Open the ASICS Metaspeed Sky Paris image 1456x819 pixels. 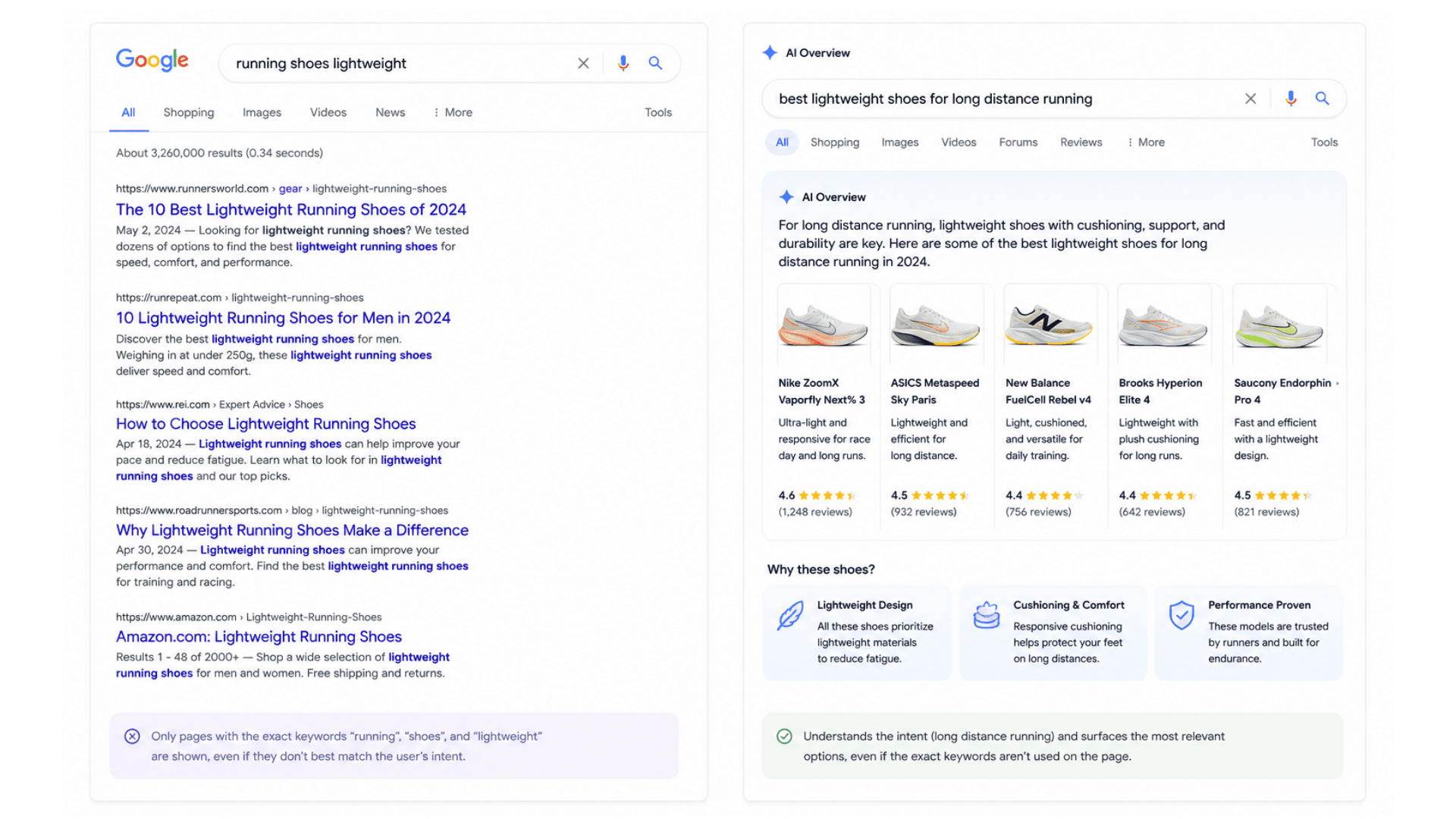tap(936, 326)
